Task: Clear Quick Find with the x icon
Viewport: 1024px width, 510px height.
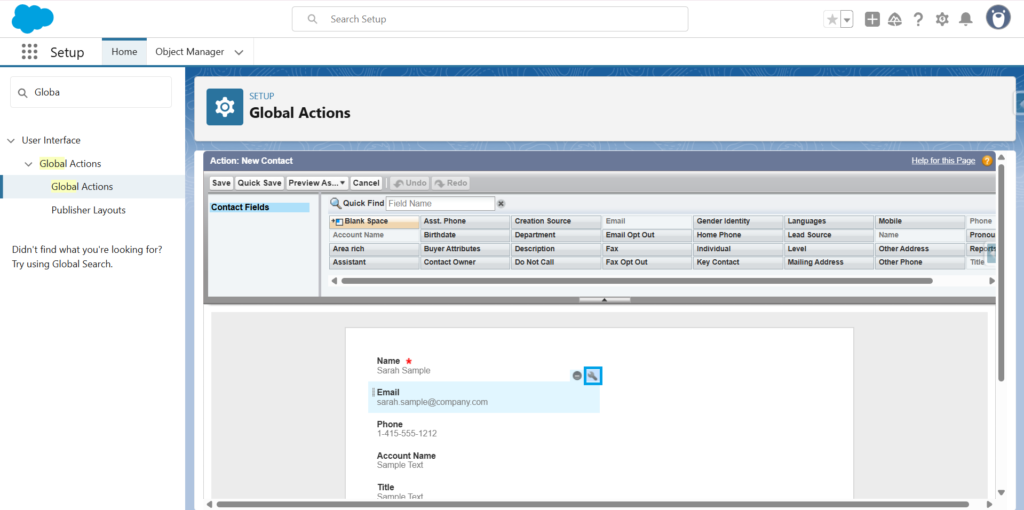Action: 501,203
